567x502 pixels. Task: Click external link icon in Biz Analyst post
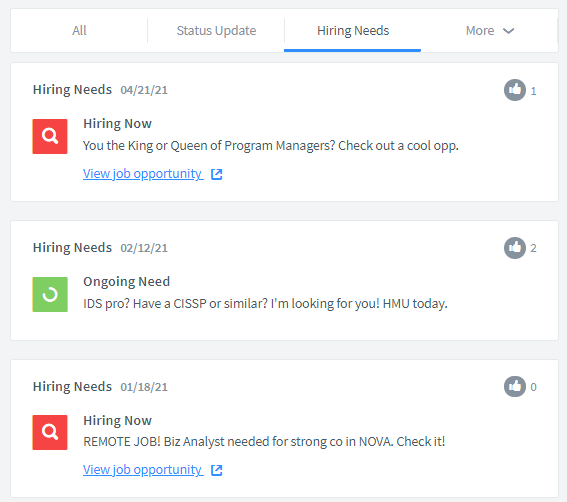(x=217, y=470)
